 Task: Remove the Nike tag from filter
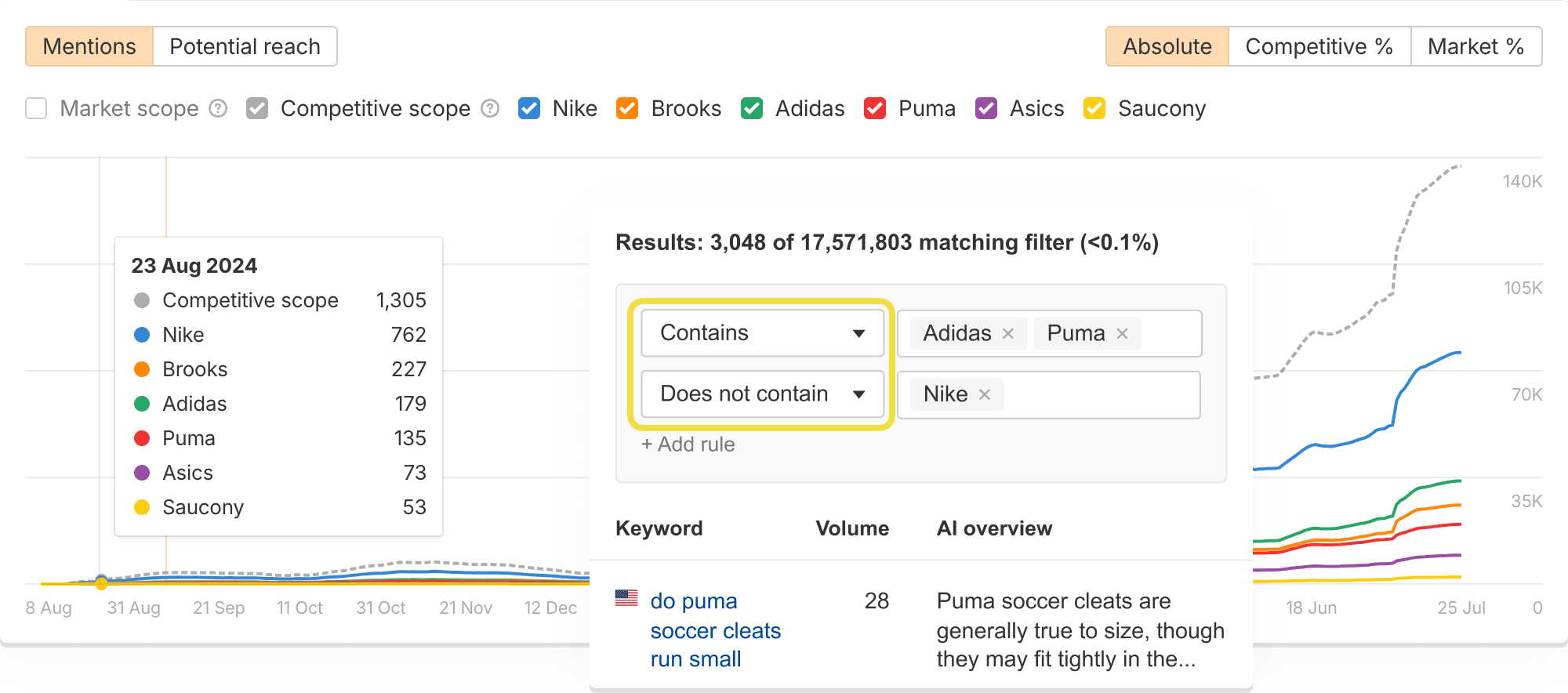click(x=985, y=394)
